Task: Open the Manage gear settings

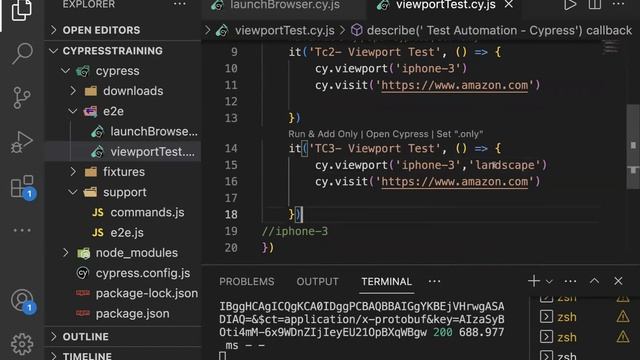Action: 22,344
